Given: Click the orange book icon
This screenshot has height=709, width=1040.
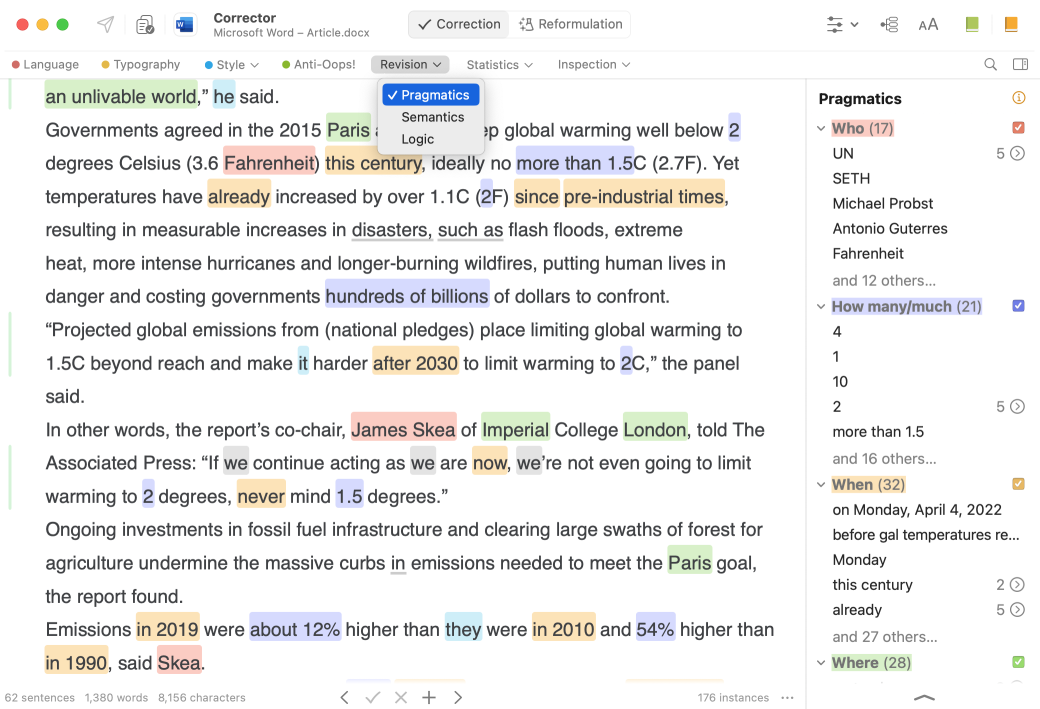Looking at the screenshot, I should point(1011,25).
